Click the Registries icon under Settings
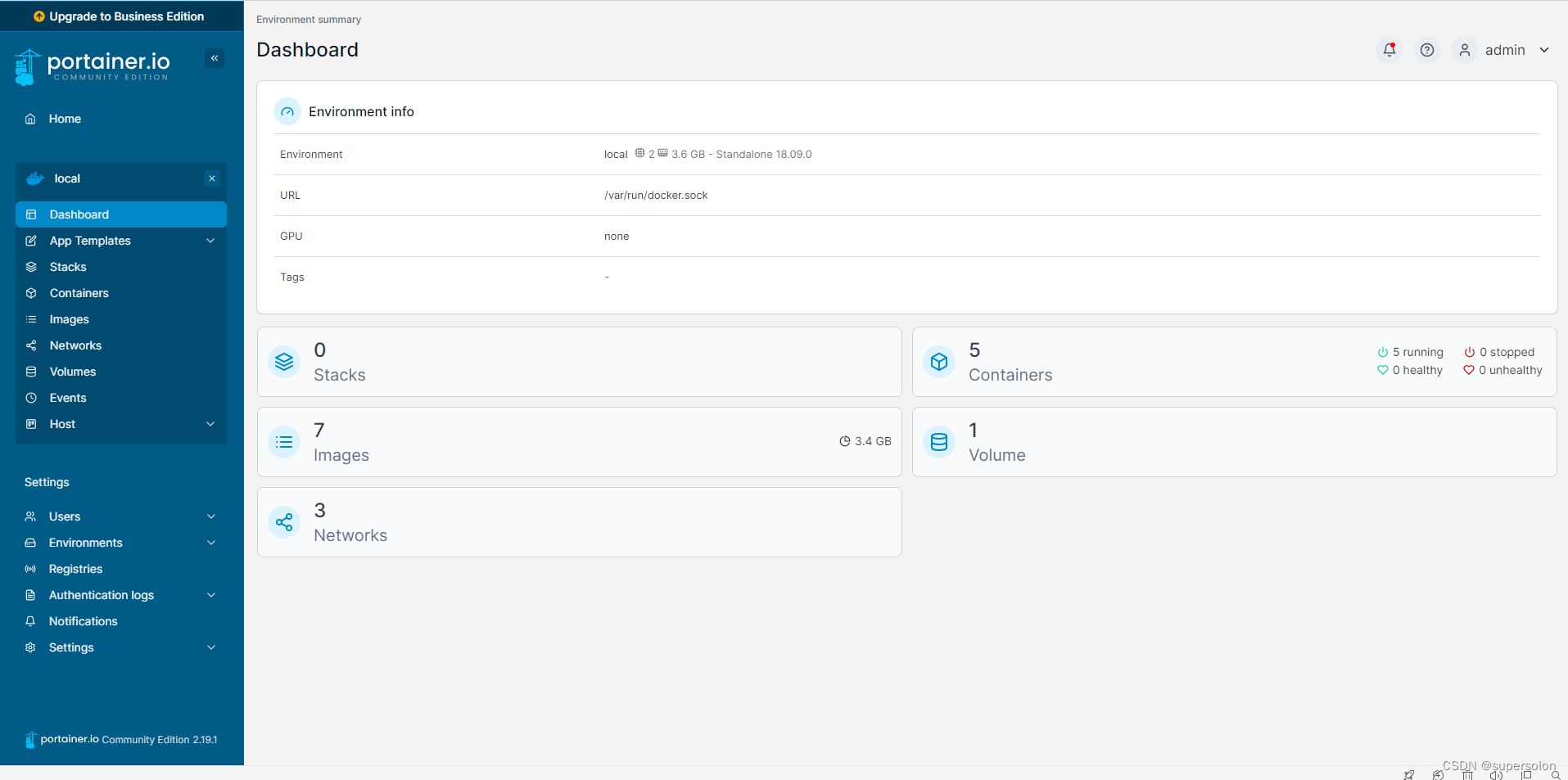 click(30, 568)
